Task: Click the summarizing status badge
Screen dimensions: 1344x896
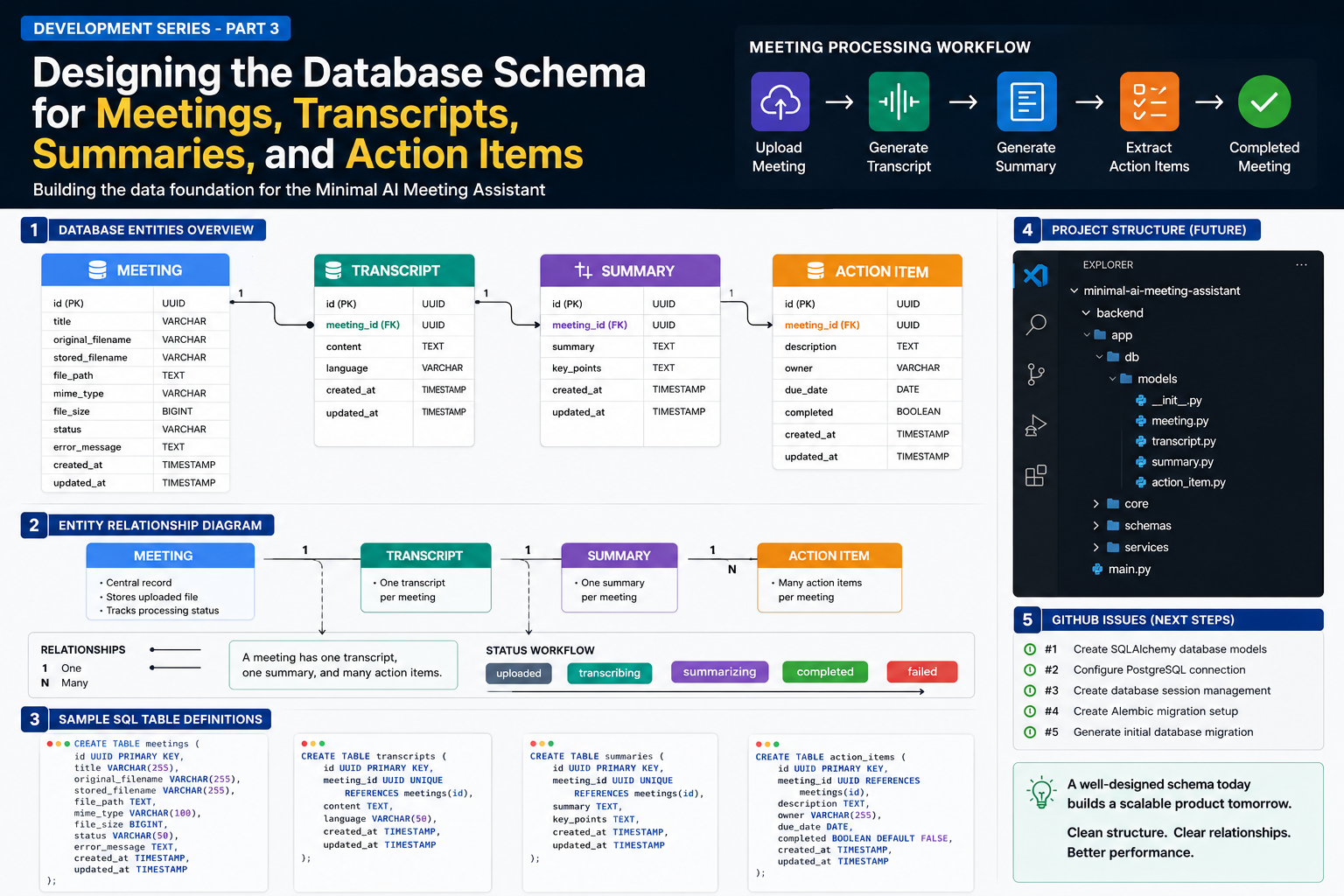Action: point(719,672)
